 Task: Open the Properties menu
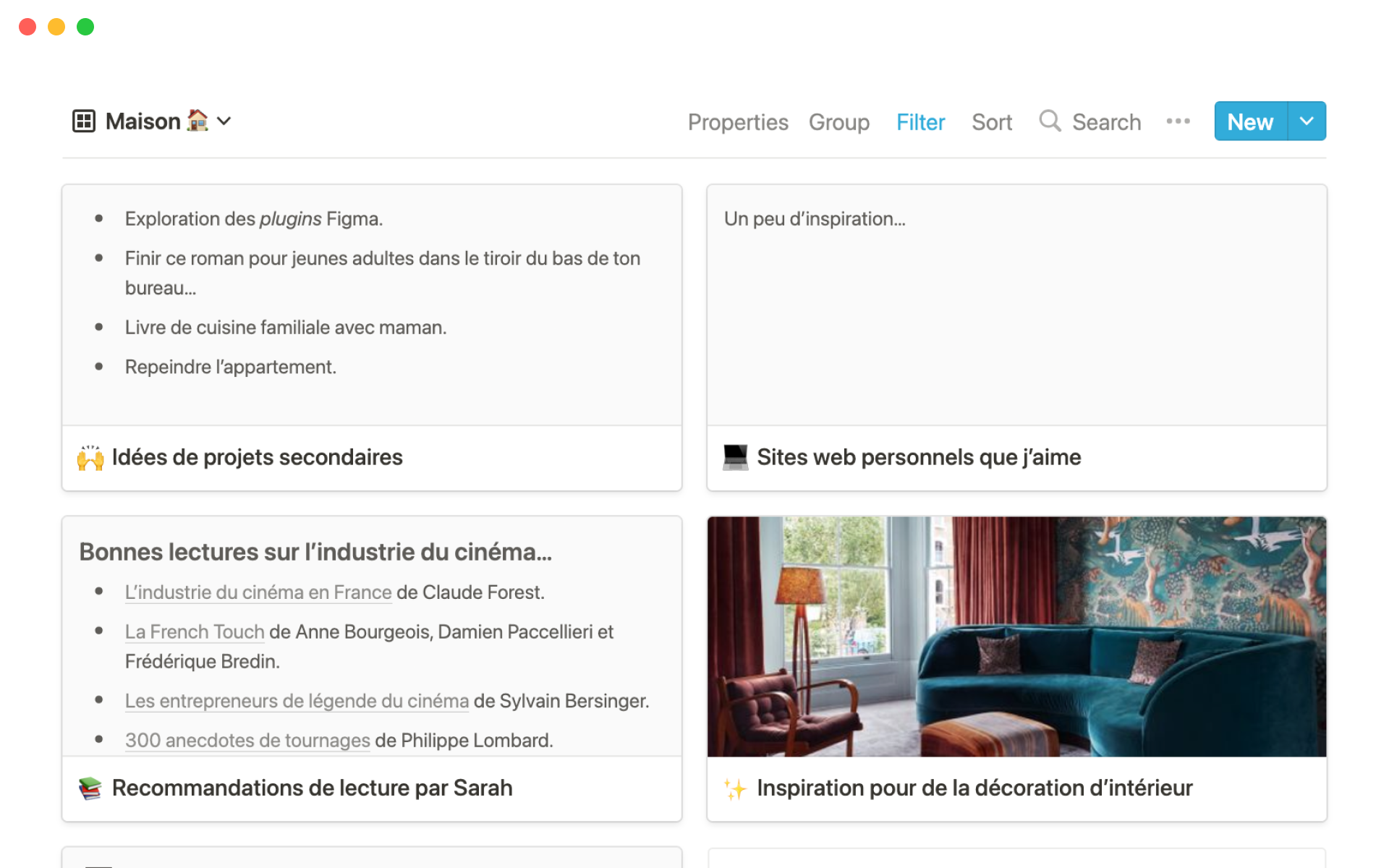coord(738,122)
